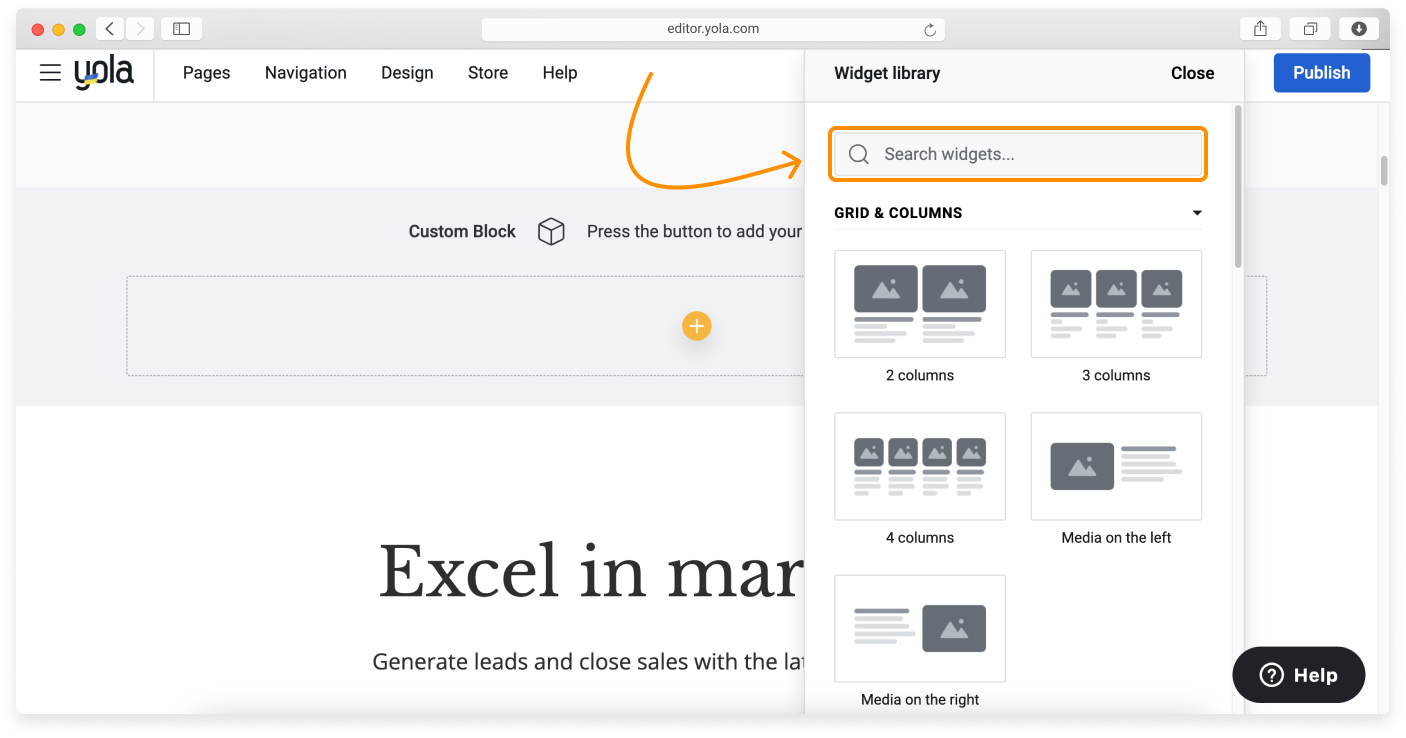Screen dimensions: 1406x738
Task: Open the hamburger menu beside Yola logo
Action: [x=50, y=73]
